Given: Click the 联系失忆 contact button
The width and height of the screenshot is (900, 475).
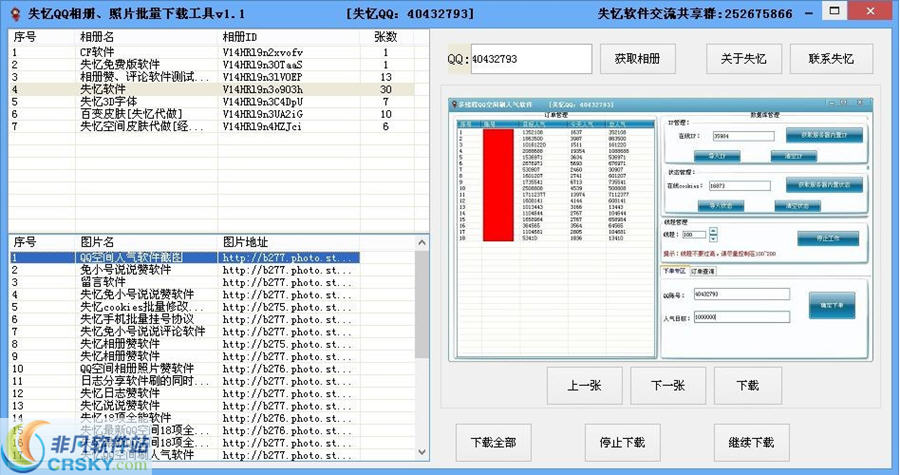Looking at the screenshot, I should 831,59.
